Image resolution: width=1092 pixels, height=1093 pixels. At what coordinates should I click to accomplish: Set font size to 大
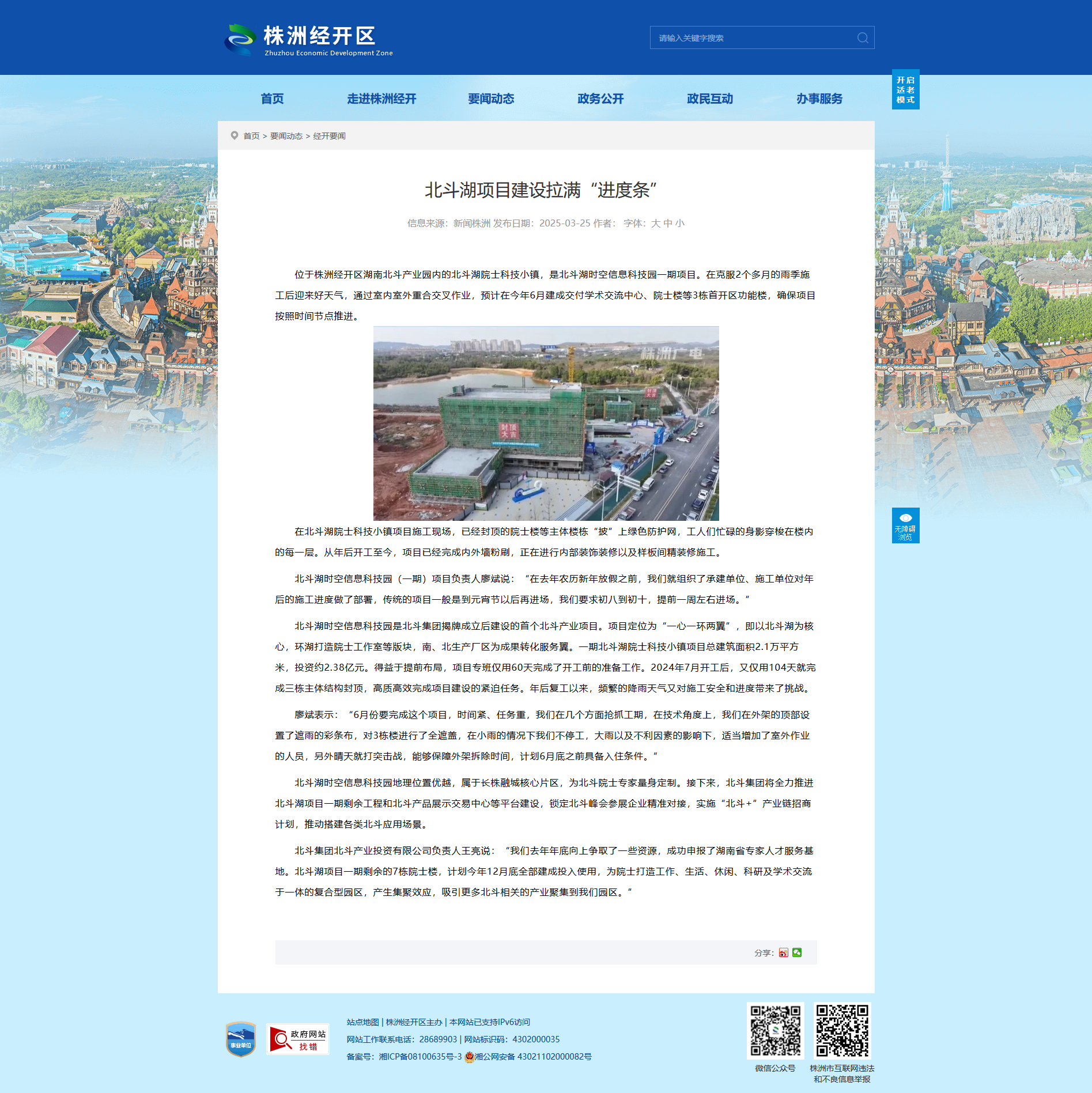(656, 223)
